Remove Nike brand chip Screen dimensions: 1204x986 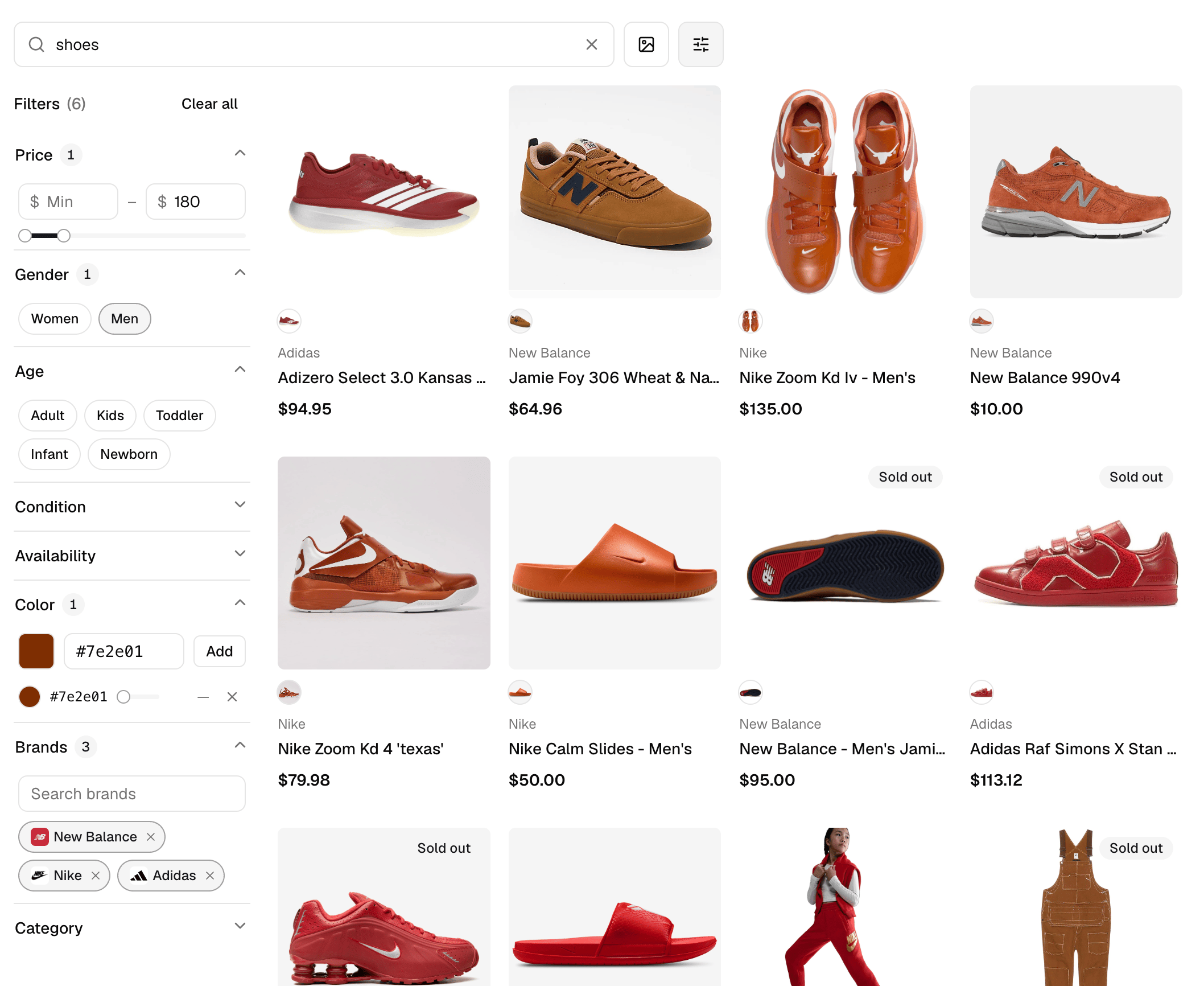pos(96,876)
